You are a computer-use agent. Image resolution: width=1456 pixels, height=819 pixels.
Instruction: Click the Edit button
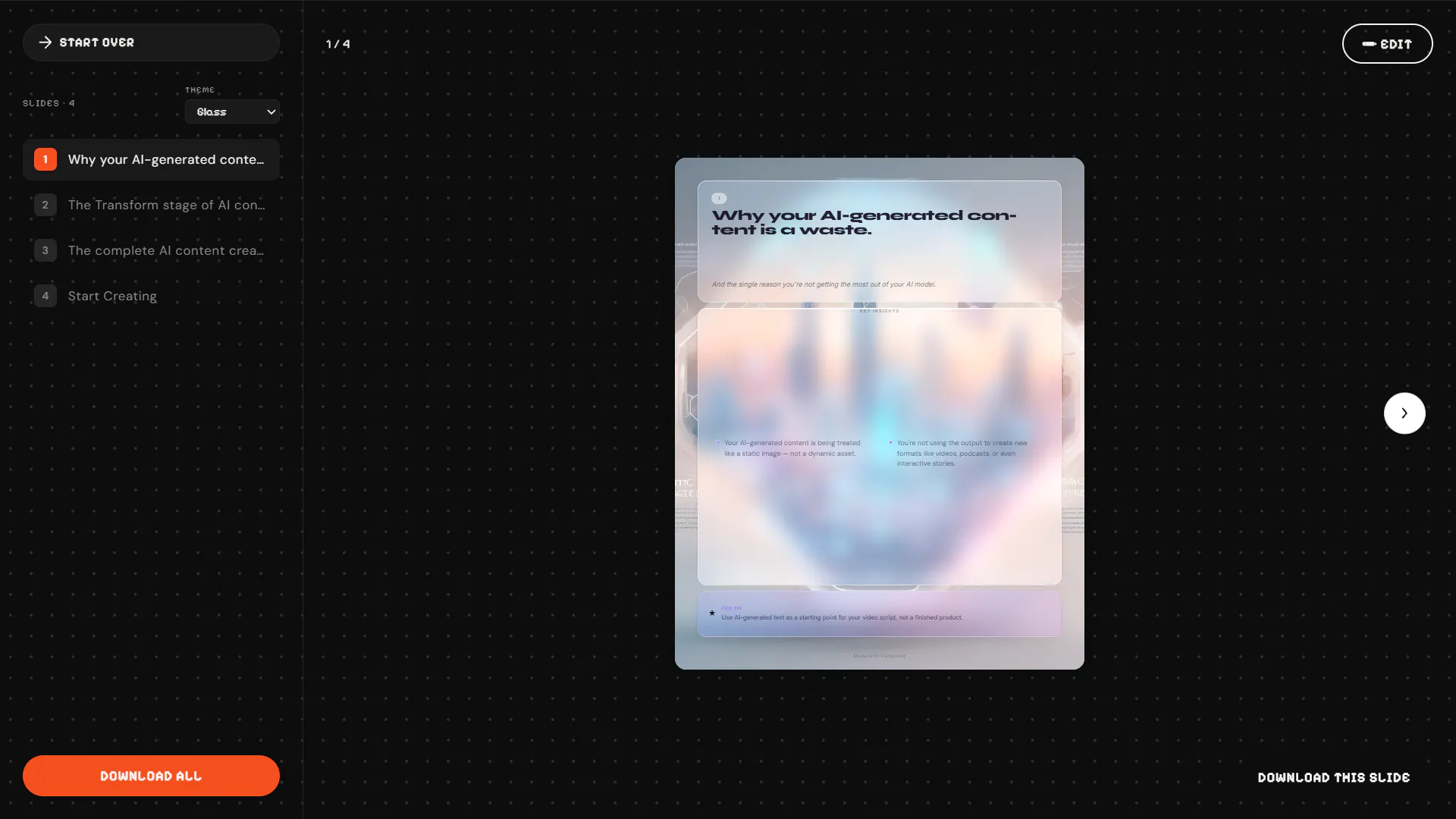point(1387,44)
